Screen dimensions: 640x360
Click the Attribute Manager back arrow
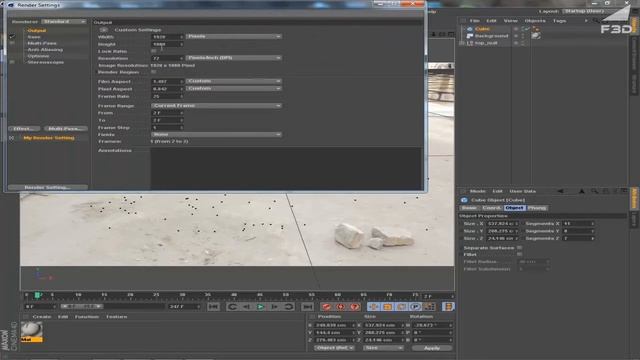[x=560, y=191]
